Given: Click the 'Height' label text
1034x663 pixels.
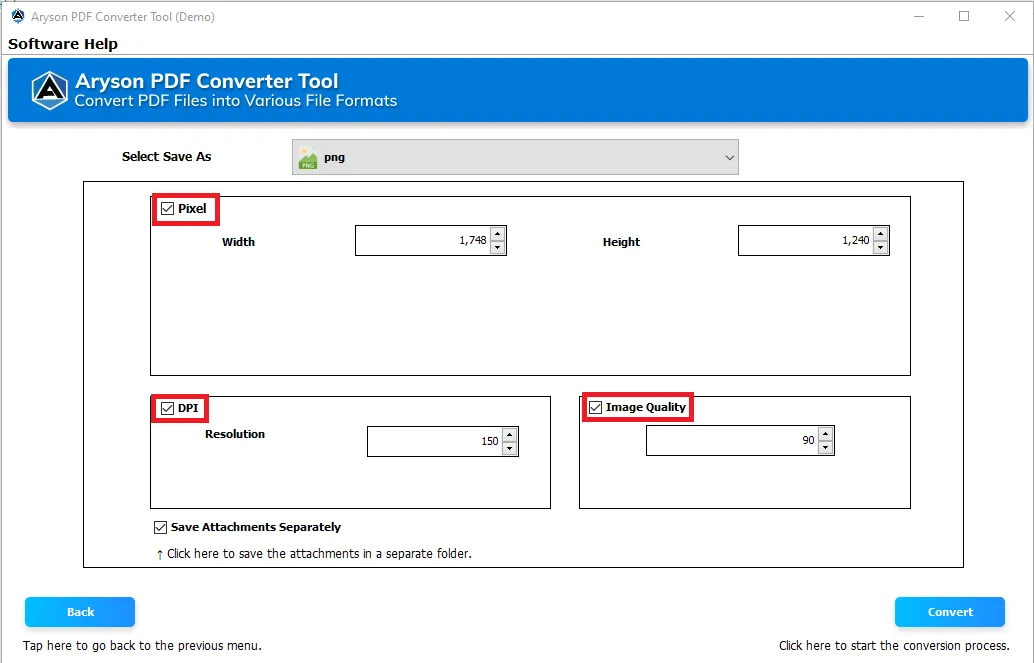Looking at the screenshot, I should [621, 241].
